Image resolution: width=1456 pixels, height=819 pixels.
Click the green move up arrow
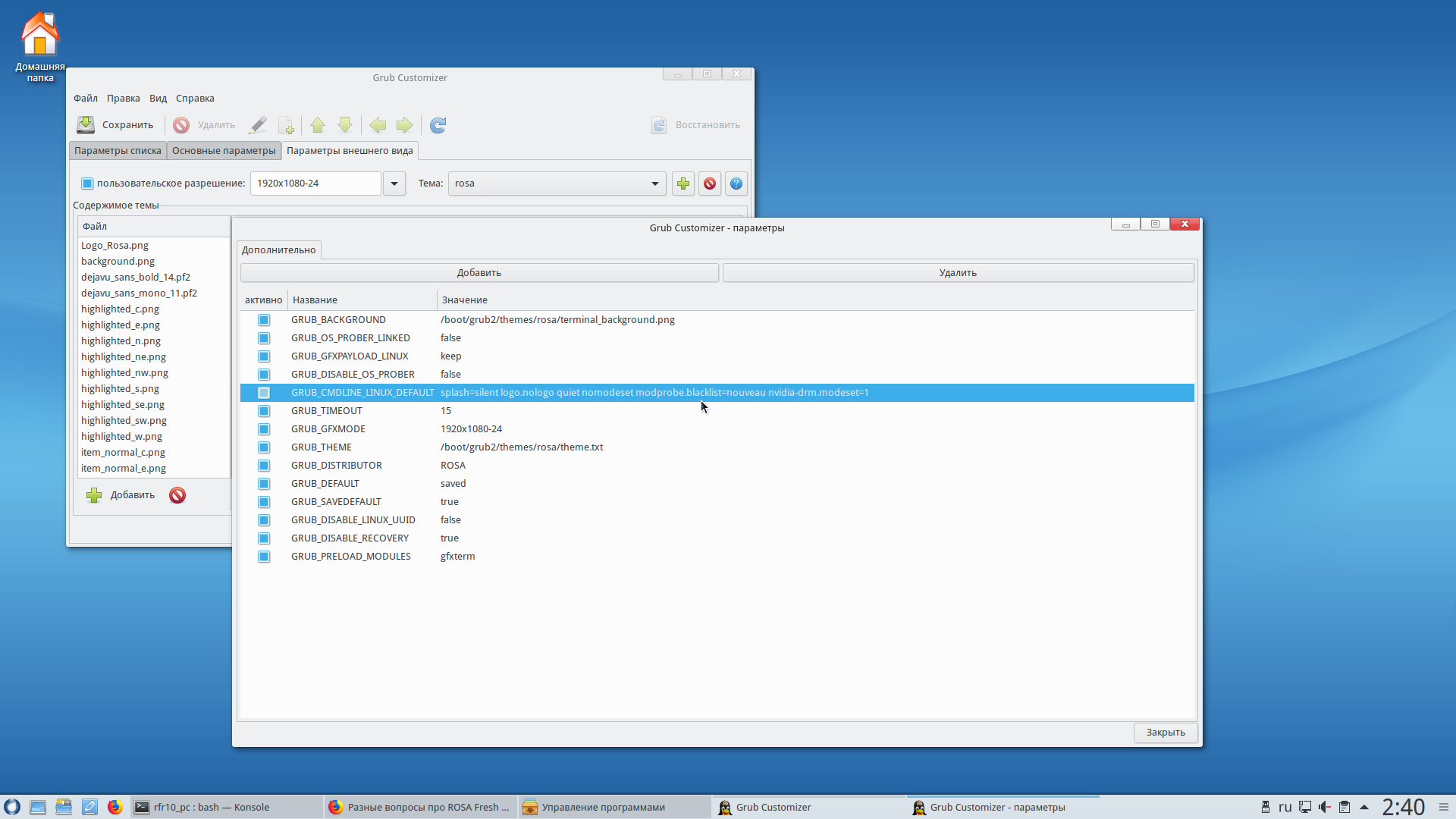[318, 125]
